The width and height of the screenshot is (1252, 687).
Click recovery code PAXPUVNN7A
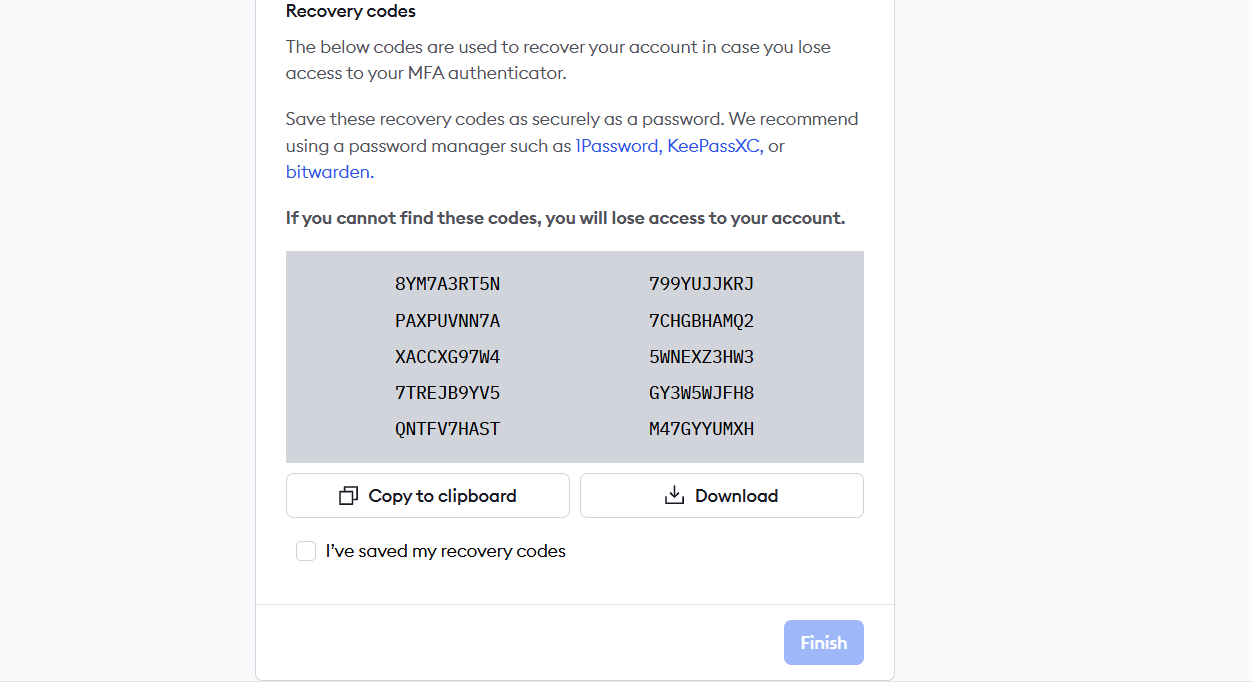click(447, 321)
